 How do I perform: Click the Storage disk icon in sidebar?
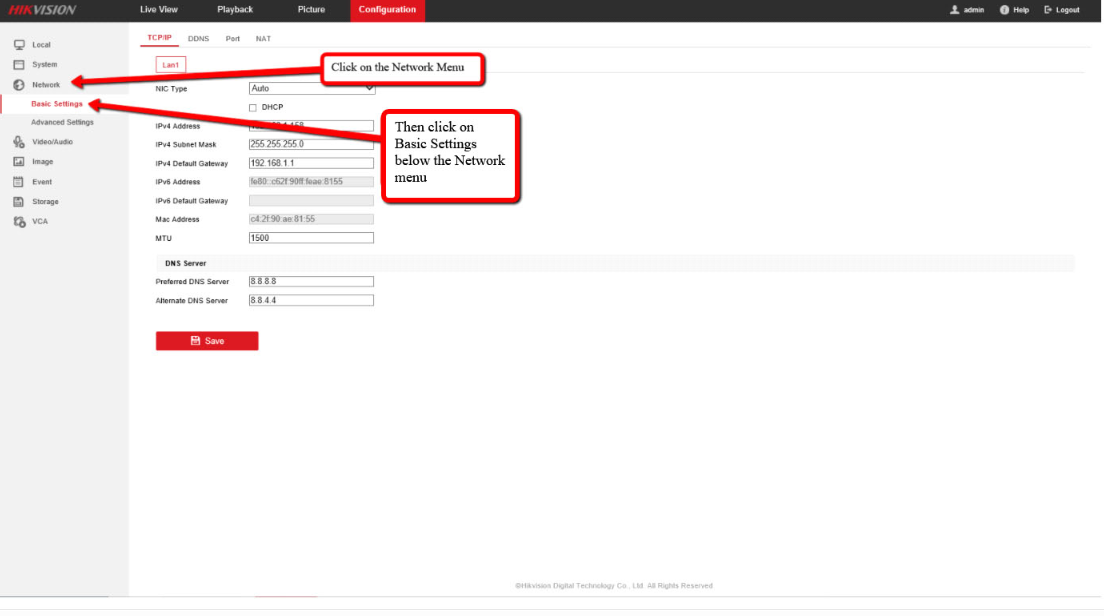pos(18,202)
